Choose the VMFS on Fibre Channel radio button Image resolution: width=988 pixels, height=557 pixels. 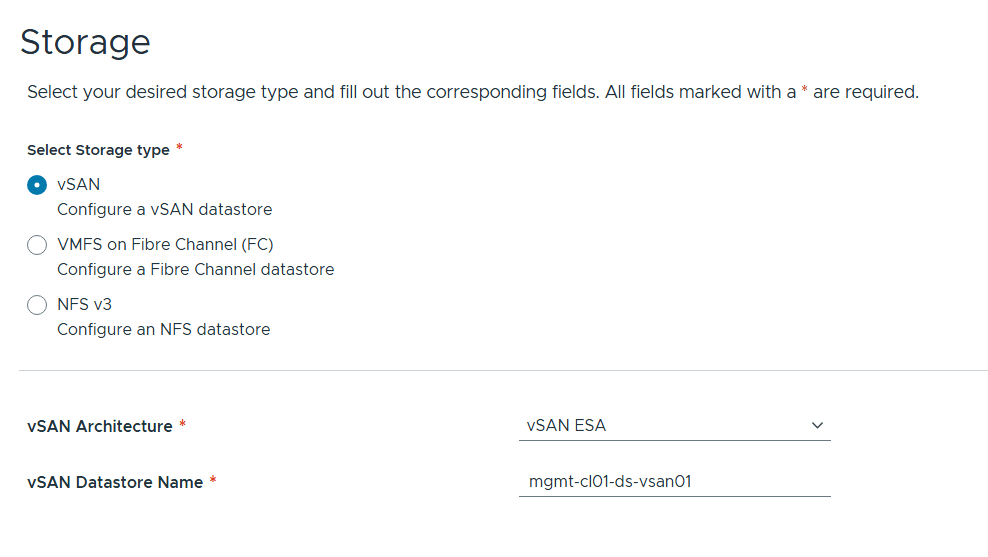[x=37, y=245]
